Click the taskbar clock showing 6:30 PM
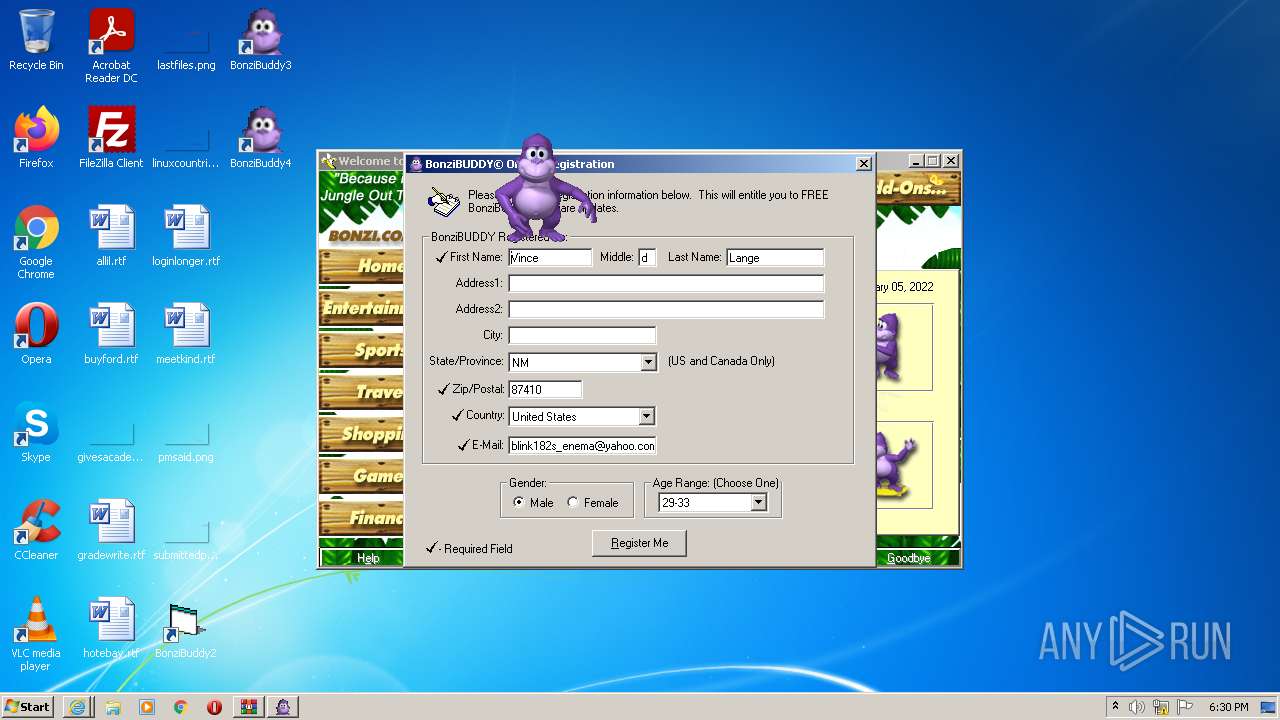Image resolution: width=1280 pixels, height=720 pixels. pyautogui.click(x=1228, y=707)
